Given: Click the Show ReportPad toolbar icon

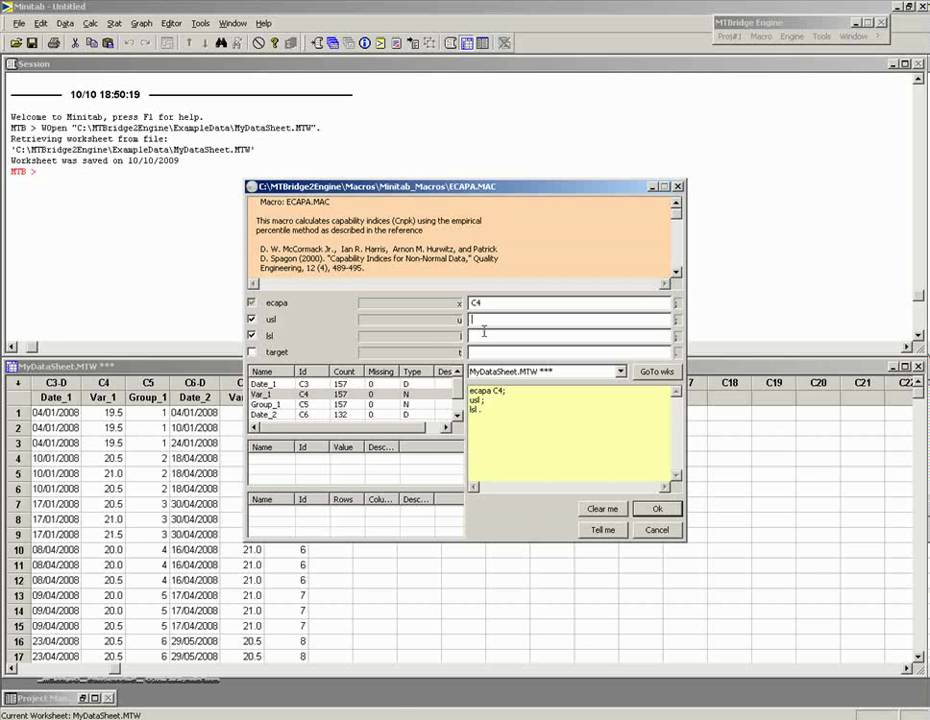Looking at the screenshot, I should (x=396, y=43).
